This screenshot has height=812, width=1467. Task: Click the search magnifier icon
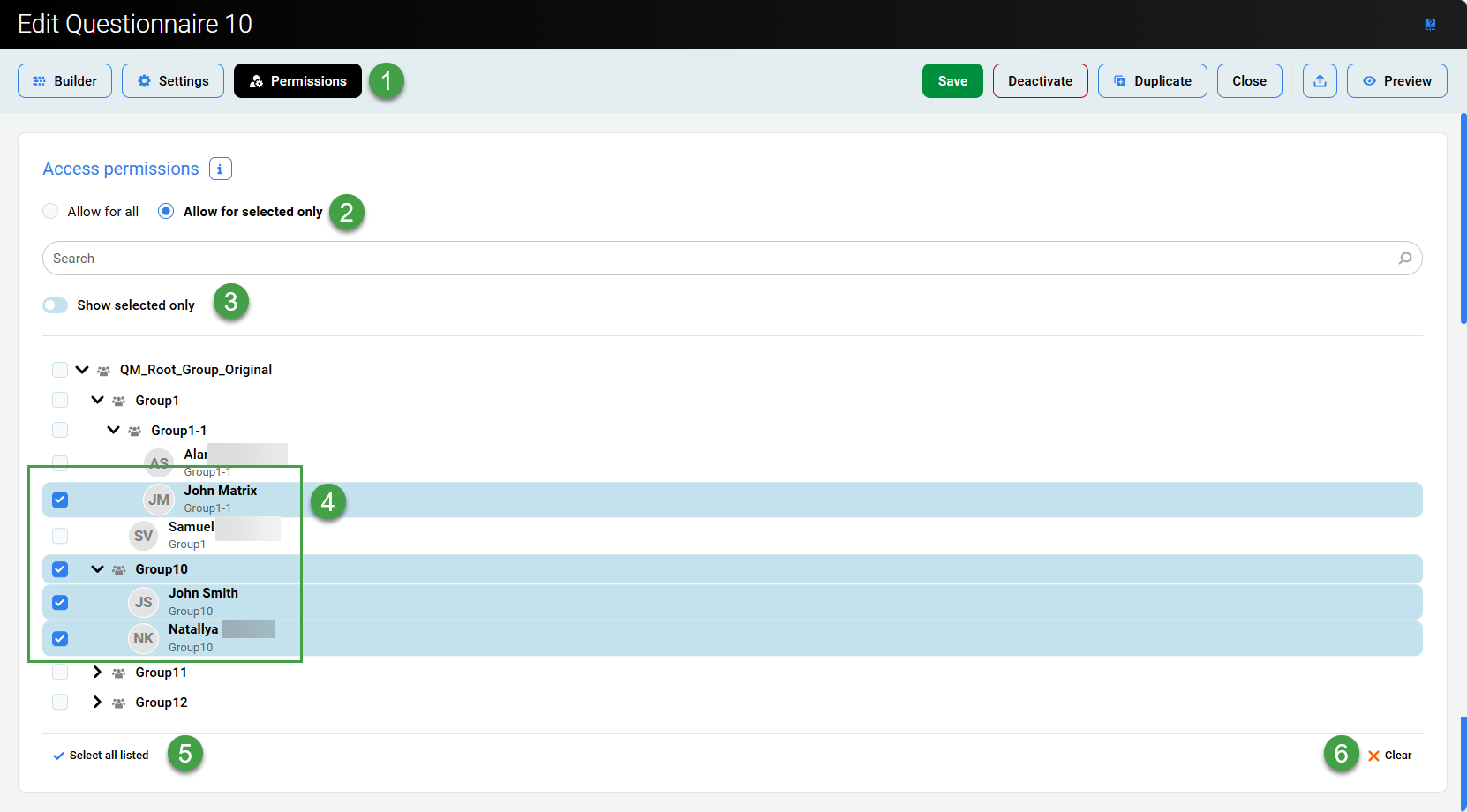[x=1404, y=259]
